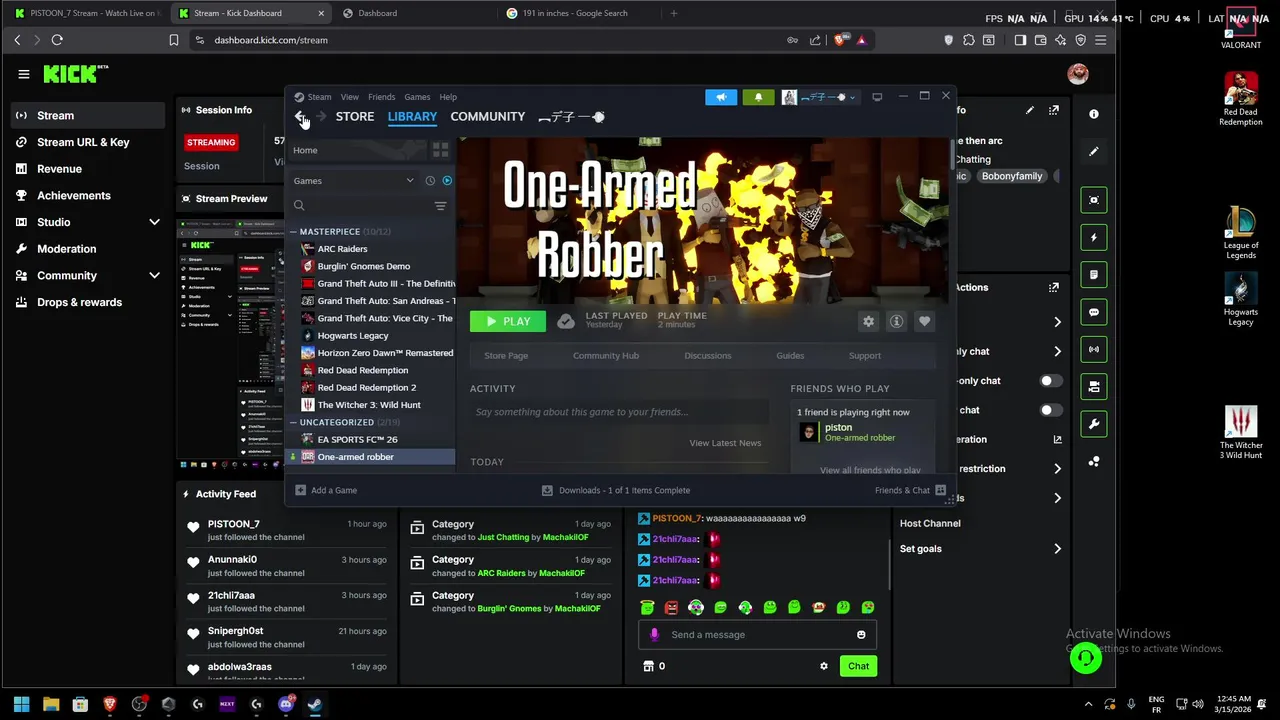
Task: Open Friends & Chat icon in Steam
Action: (940, 490)
